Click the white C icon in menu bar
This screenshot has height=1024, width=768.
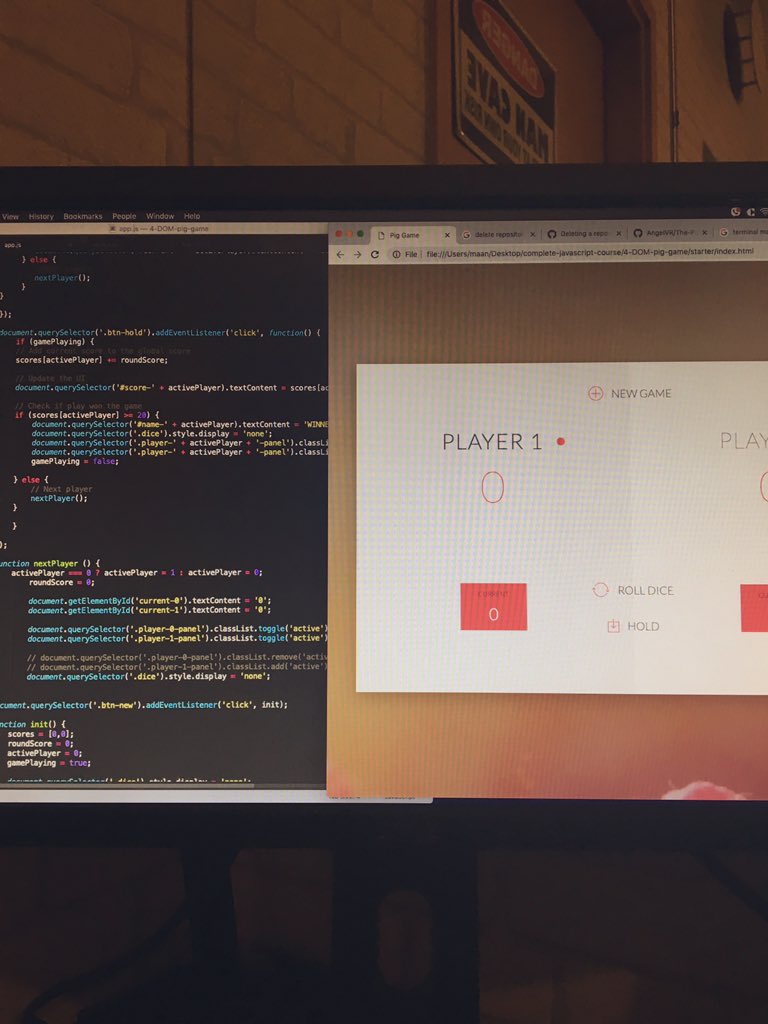pyautogui.click(x=750, y=212)
